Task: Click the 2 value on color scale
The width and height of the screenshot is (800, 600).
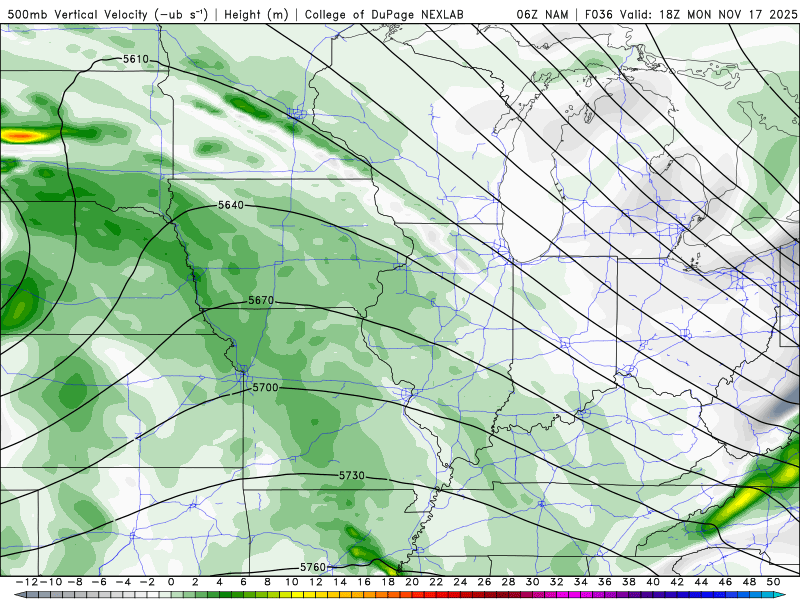Action: click(x=195, y=582)
